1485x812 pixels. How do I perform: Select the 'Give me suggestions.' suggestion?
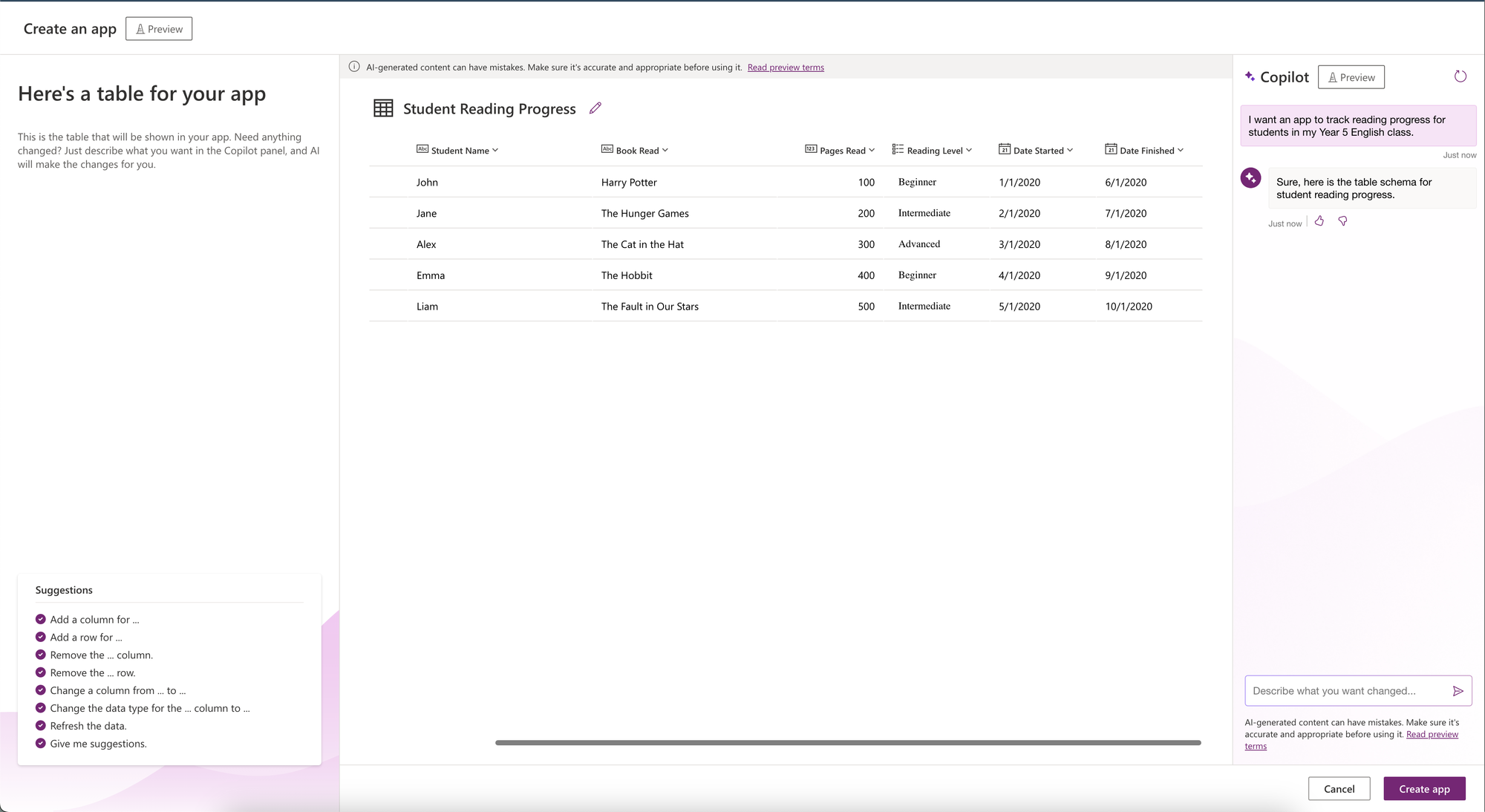click(99, 744)
